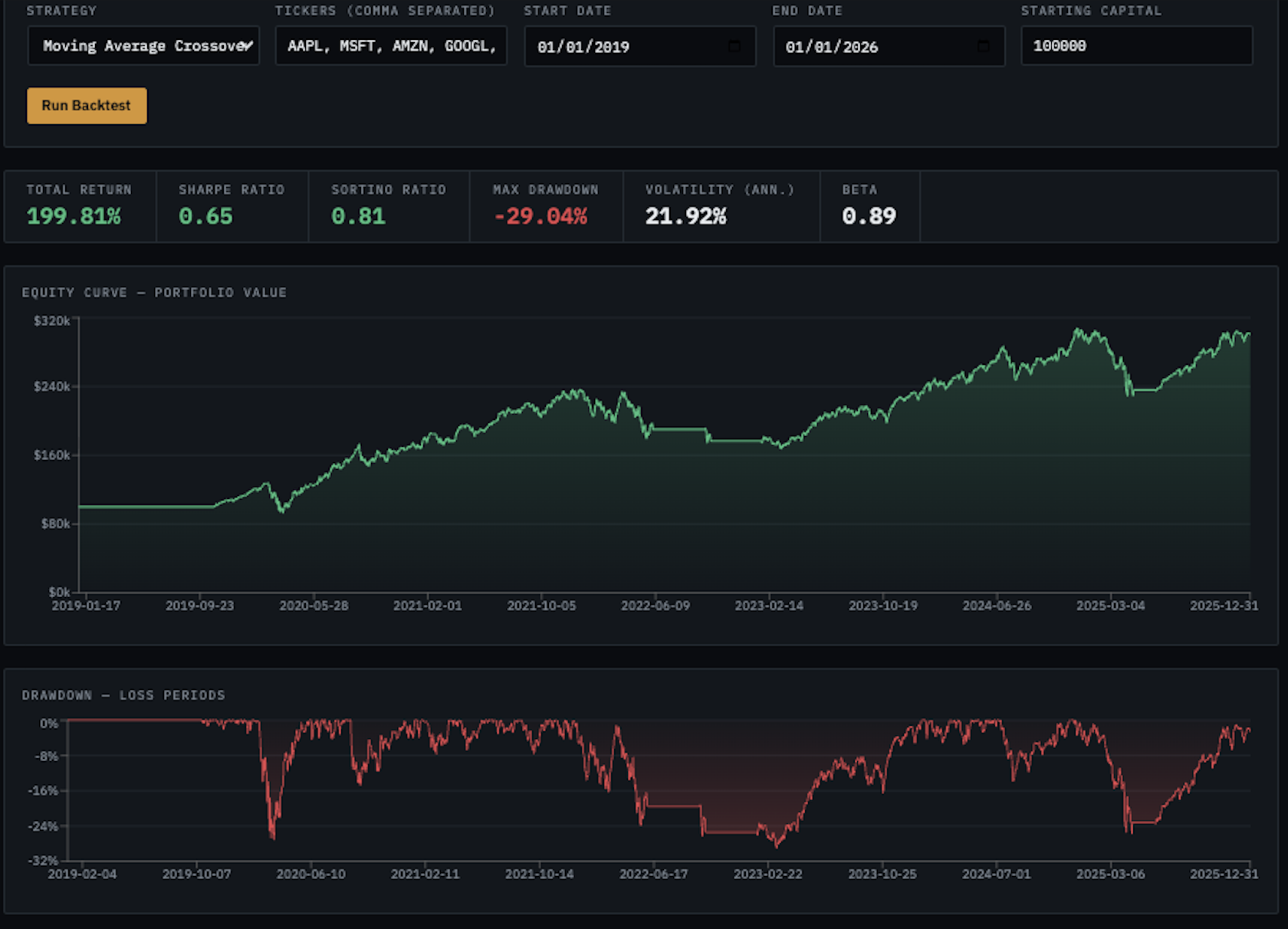The image size is (1288, 929).
Task: Click the 2021-10-05 equity date label
Action: [x=541, y=606]
